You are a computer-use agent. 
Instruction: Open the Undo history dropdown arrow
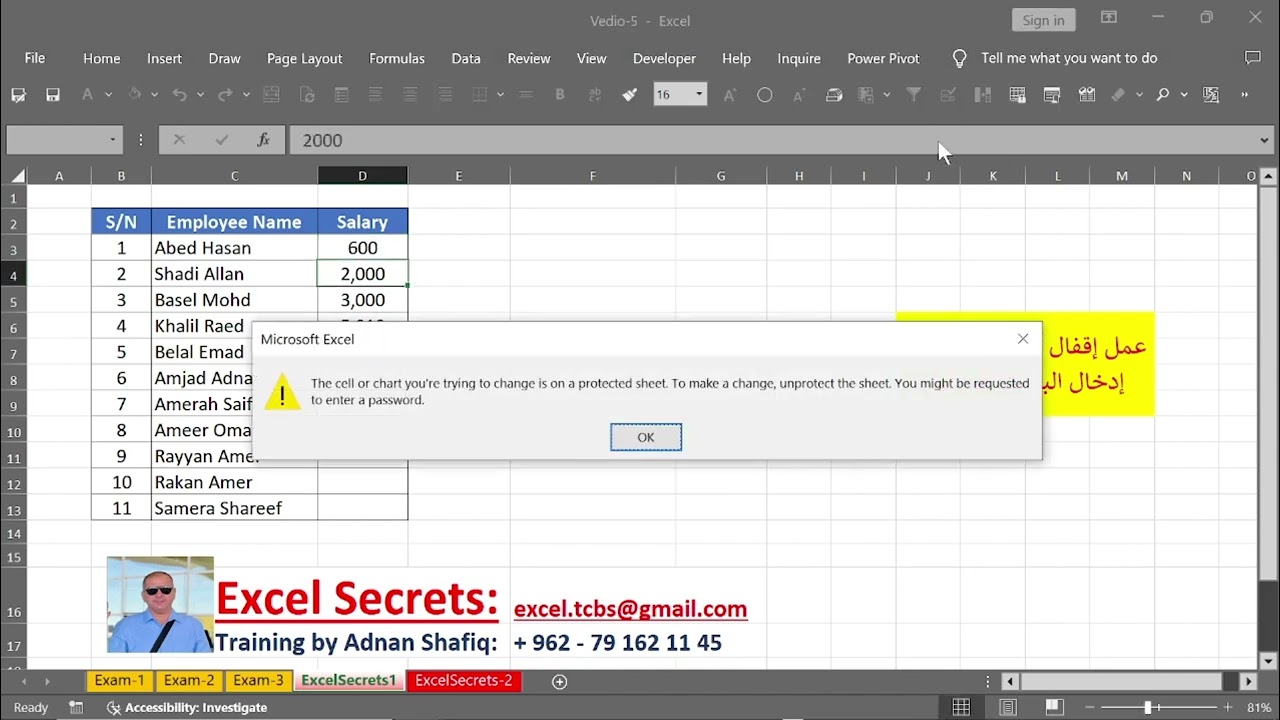click(200, 95)
